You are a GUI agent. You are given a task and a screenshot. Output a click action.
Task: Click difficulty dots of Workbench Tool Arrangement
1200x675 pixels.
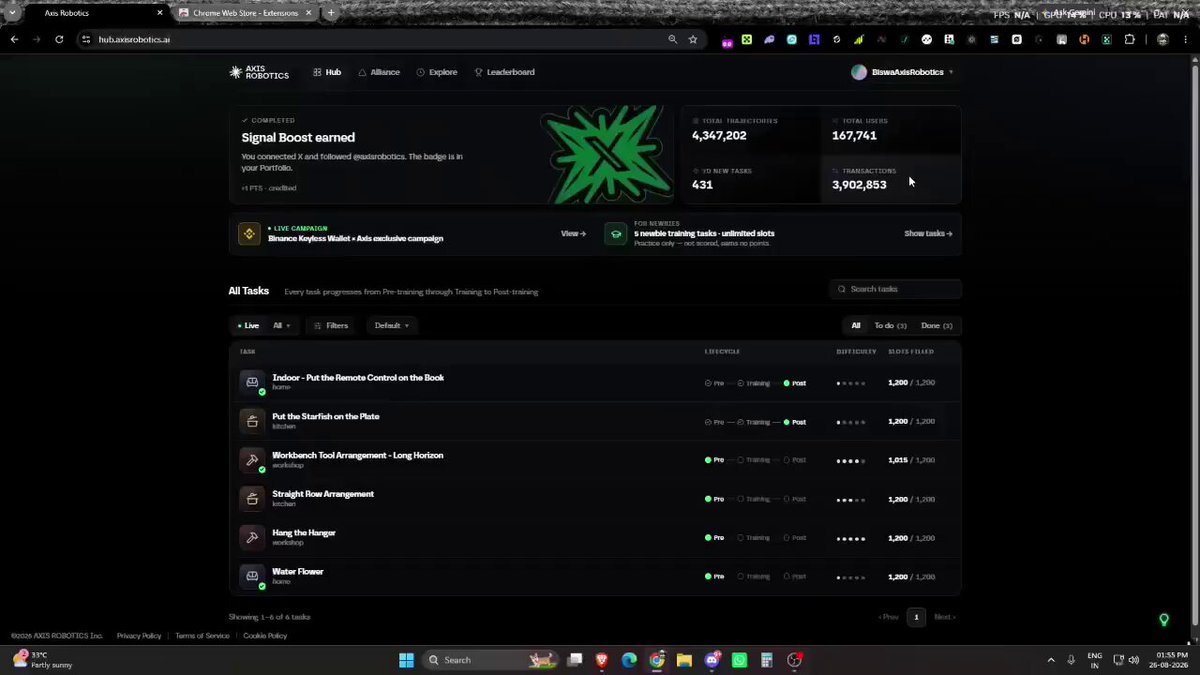coord(851,461)
